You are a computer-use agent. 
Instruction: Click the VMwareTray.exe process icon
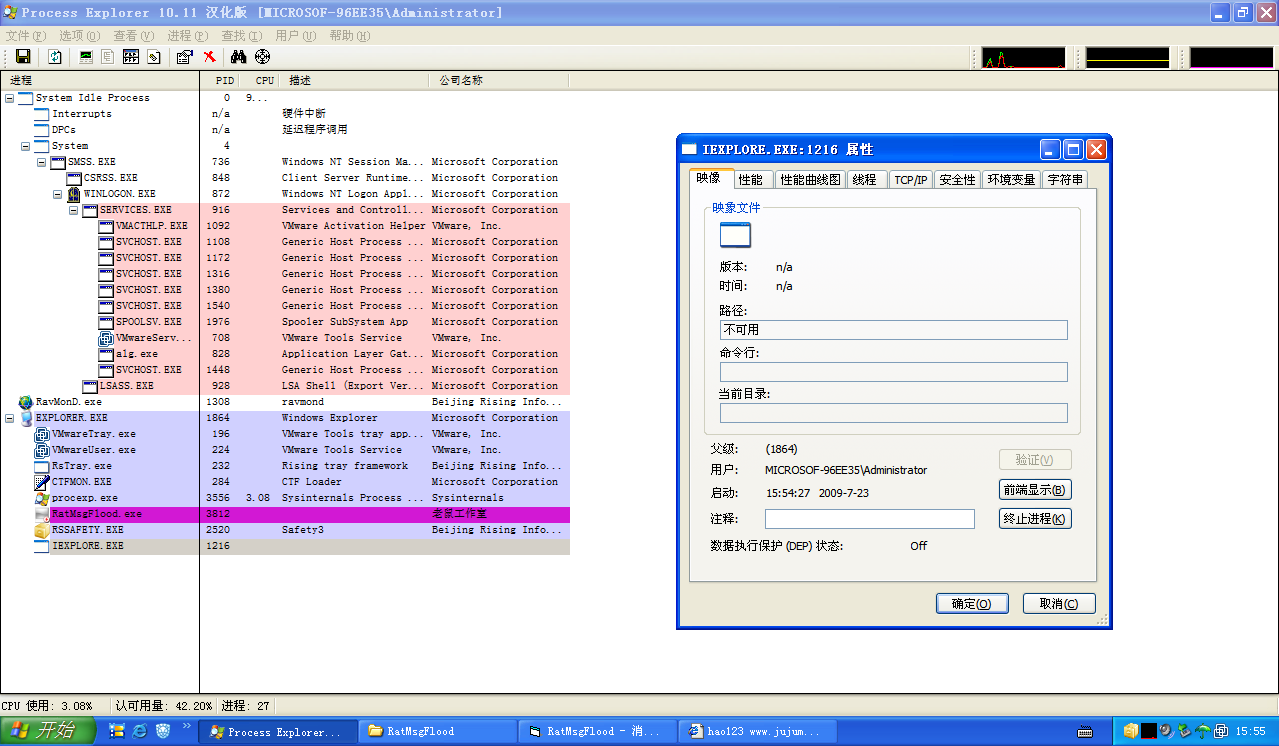(42, 434)
